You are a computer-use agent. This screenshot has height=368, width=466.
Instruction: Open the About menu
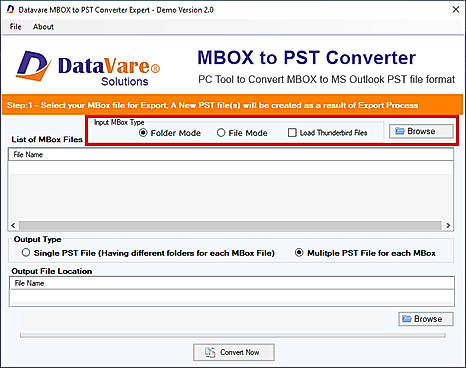43,27
